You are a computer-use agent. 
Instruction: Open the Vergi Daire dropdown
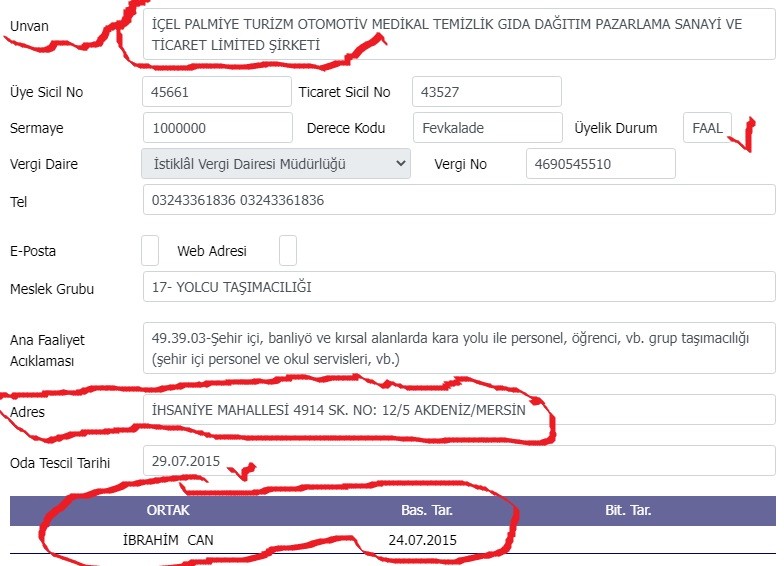pyautogui.click(x=276, y=164)
